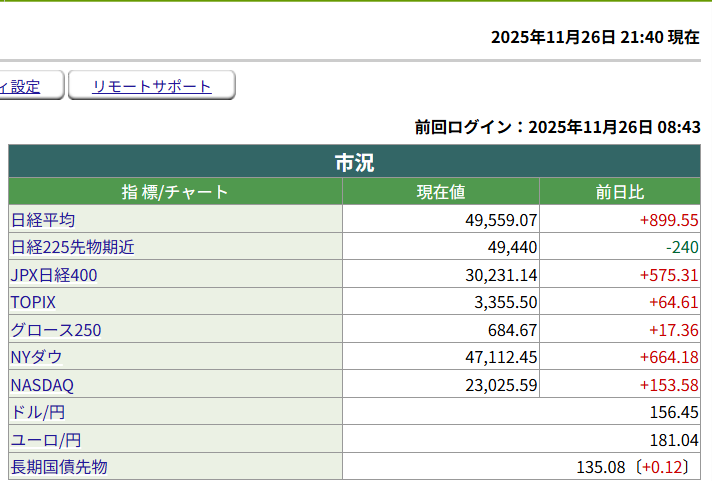Click the 市況 table title header

(x=354, y=162)
